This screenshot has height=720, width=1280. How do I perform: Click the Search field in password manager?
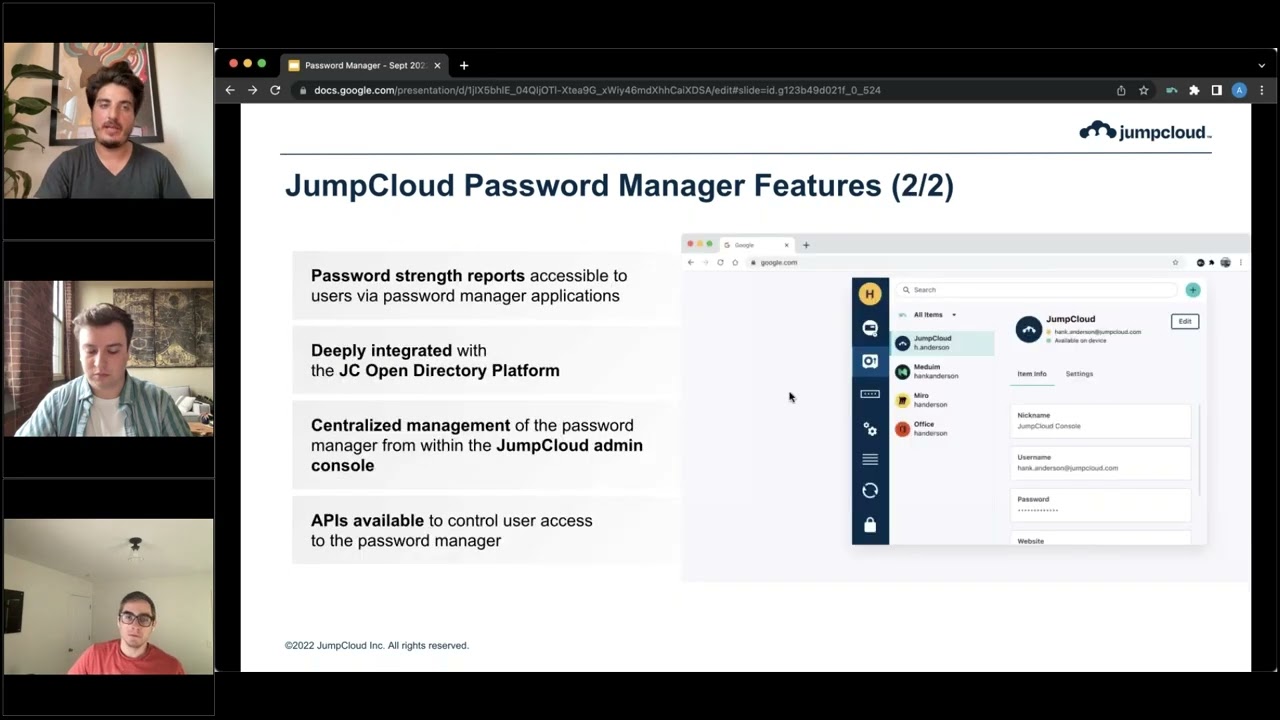pos(1037,290)
